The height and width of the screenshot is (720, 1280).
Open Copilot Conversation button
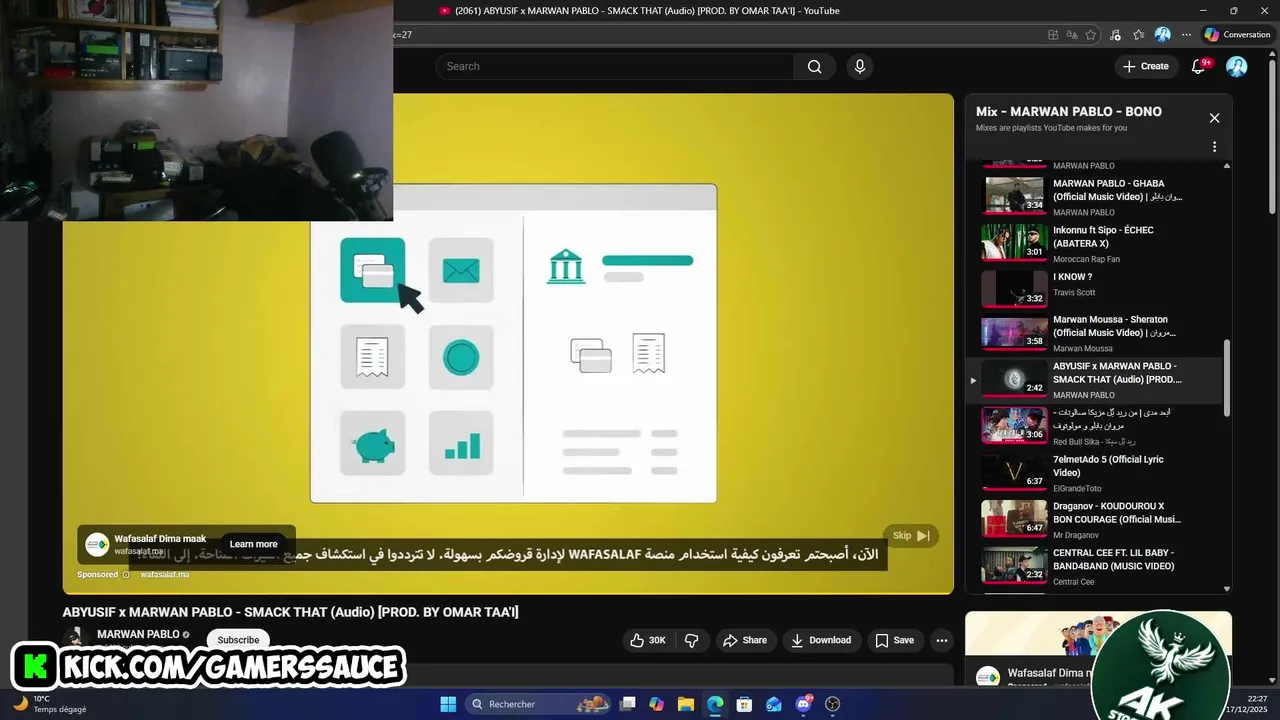click(x=1237, y=34)
